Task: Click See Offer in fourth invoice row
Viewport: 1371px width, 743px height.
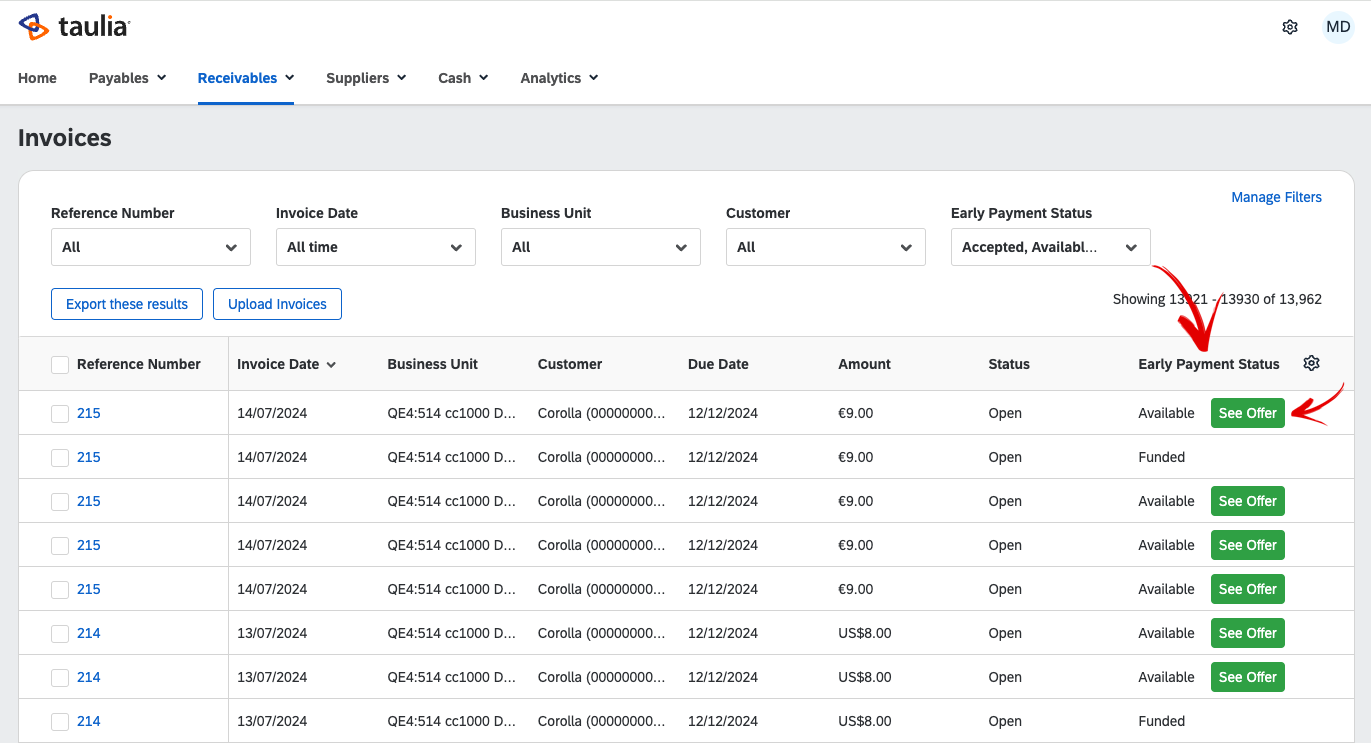Action: click(1247, 545)
